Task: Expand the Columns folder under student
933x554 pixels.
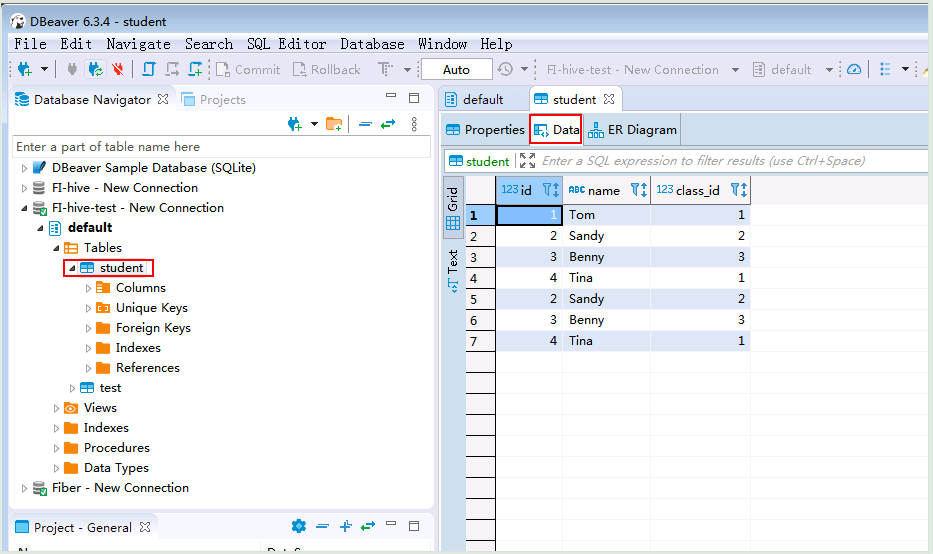Action: (89, 288)
